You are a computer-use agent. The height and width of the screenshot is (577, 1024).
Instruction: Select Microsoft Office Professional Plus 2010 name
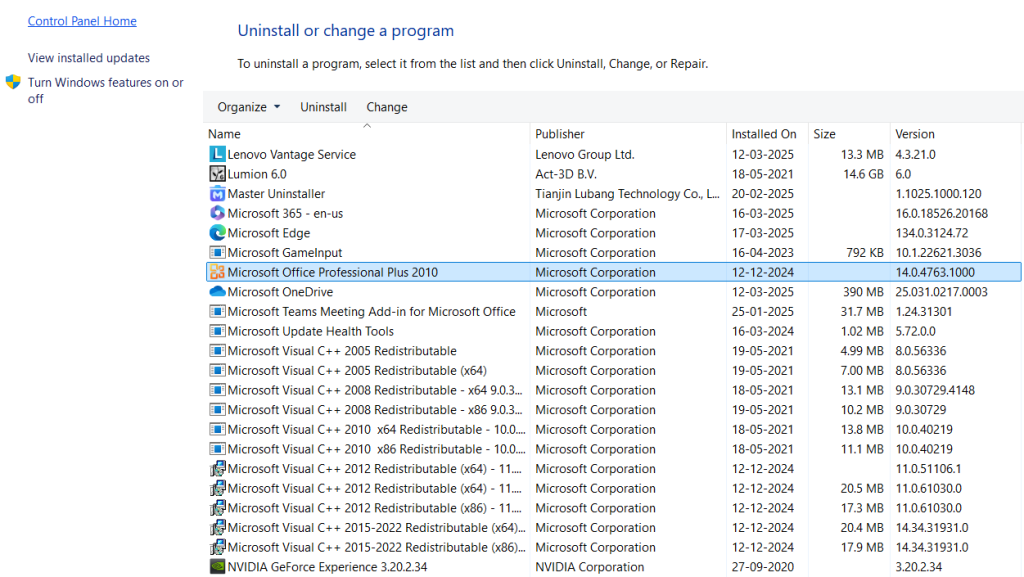tap(333, 272)
